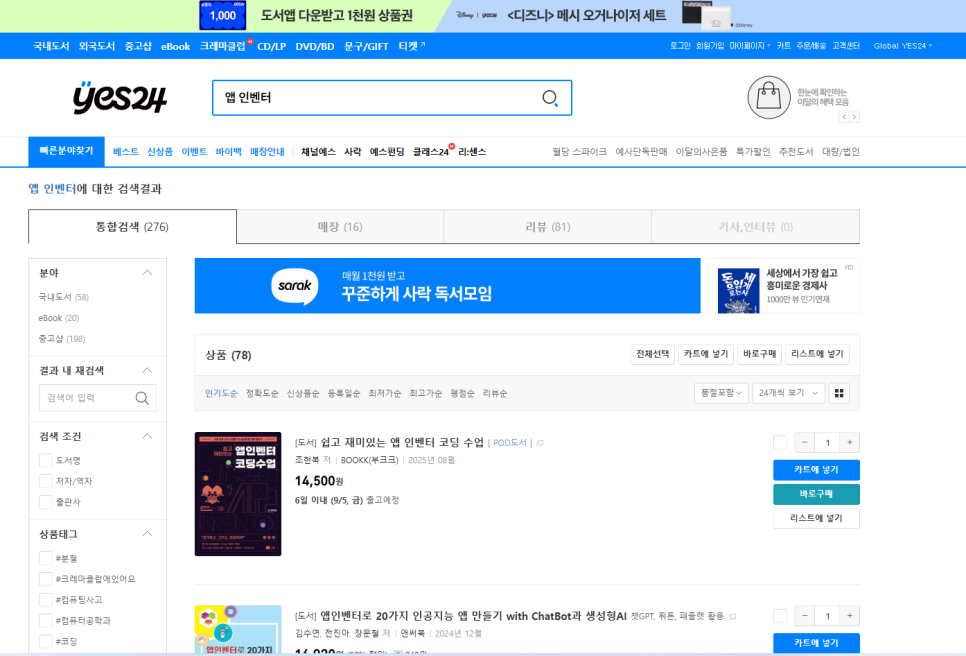The image size is (966, 656).
Task: Filter by 중고샵 (198) category
Action: [62, 339]
